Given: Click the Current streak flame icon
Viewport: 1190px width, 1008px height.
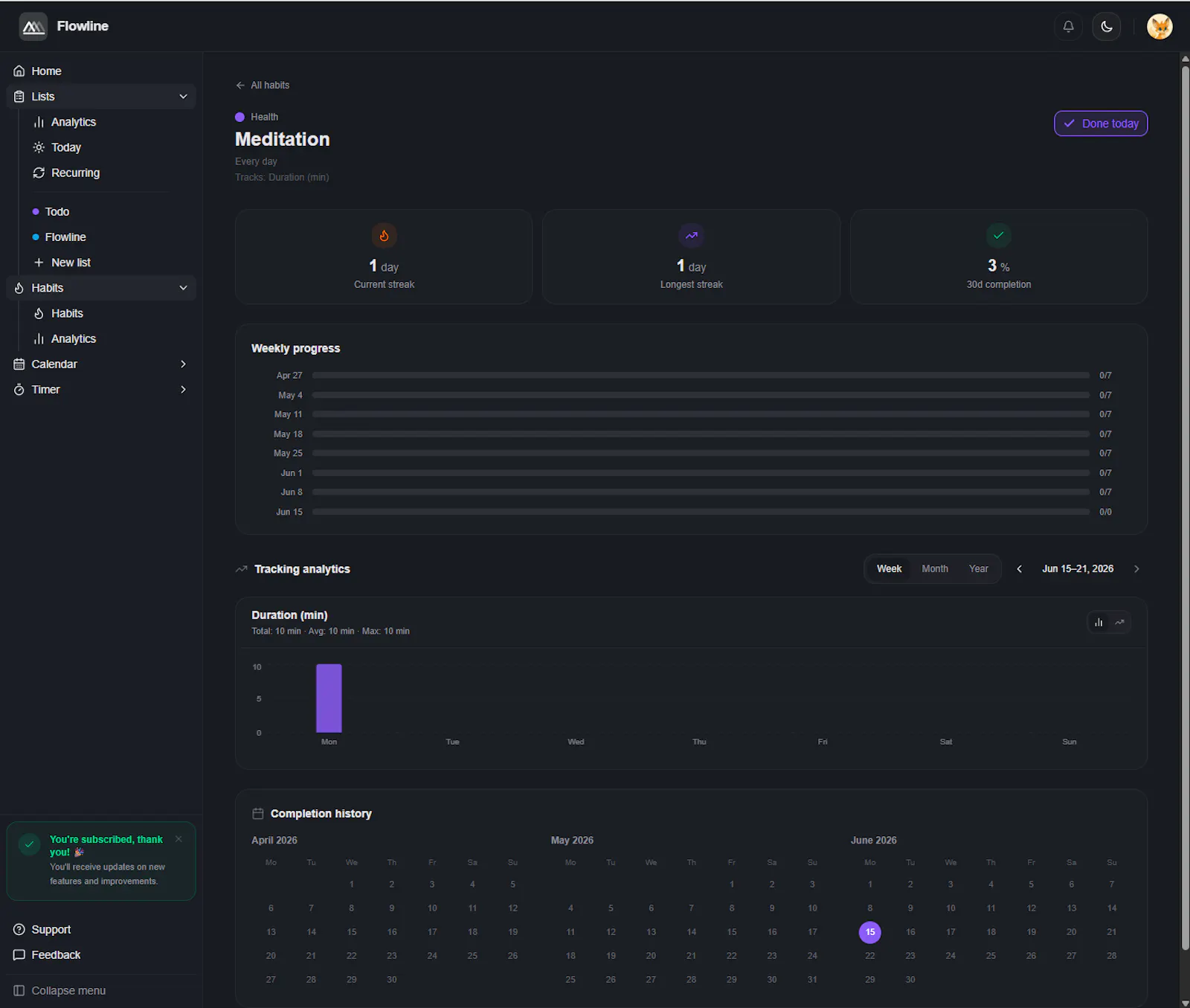Looking at the screenshot, I should coord(384,236).
